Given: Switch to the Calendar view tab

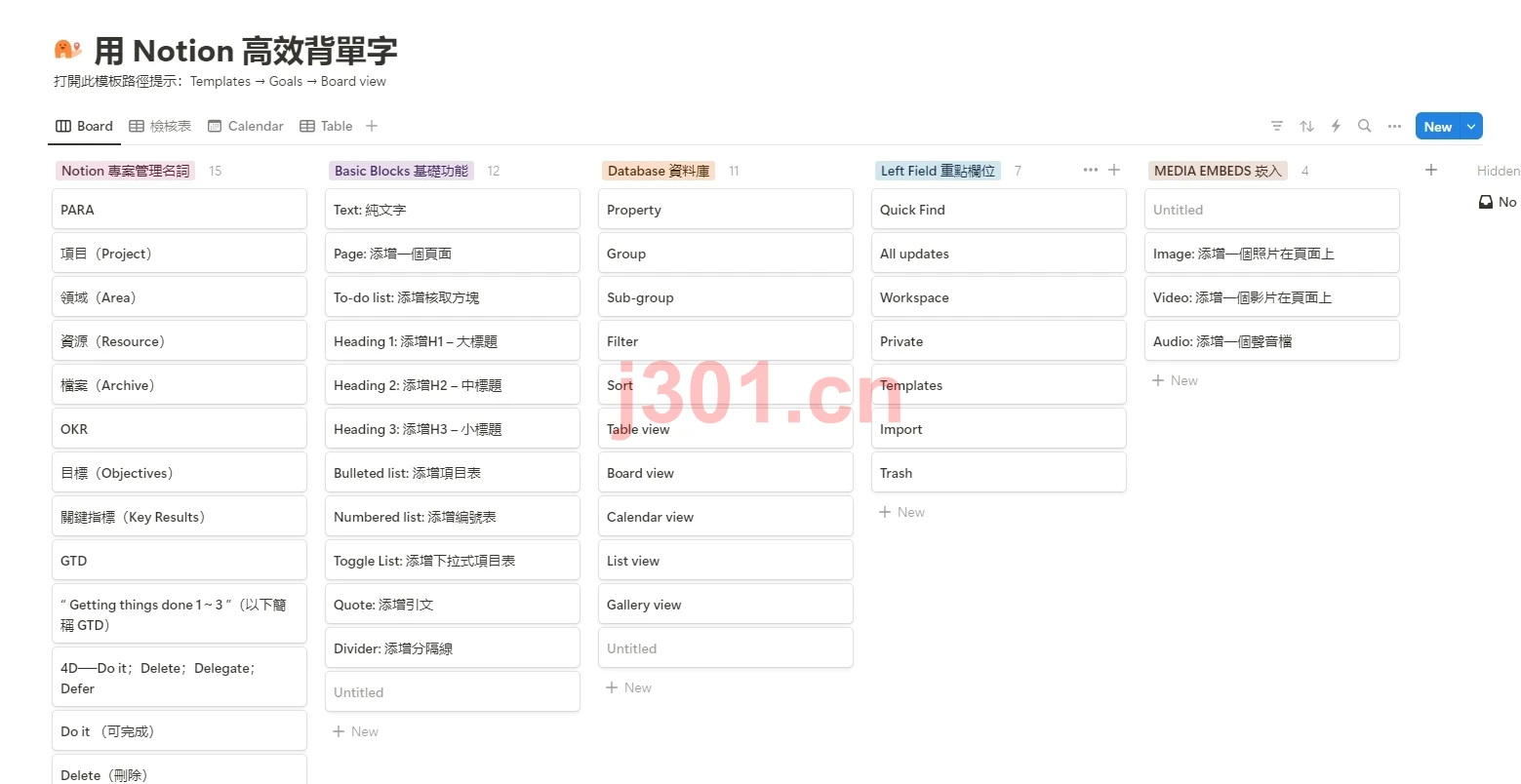Looking at the screenshot, I should tap(246, 126).
